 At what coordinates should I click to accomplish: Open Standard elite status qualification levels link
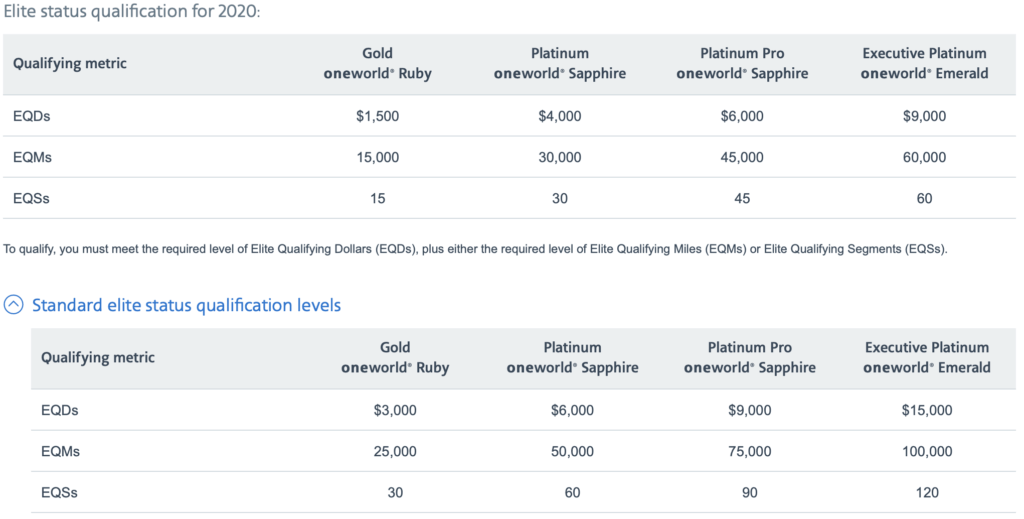(186, 305)
